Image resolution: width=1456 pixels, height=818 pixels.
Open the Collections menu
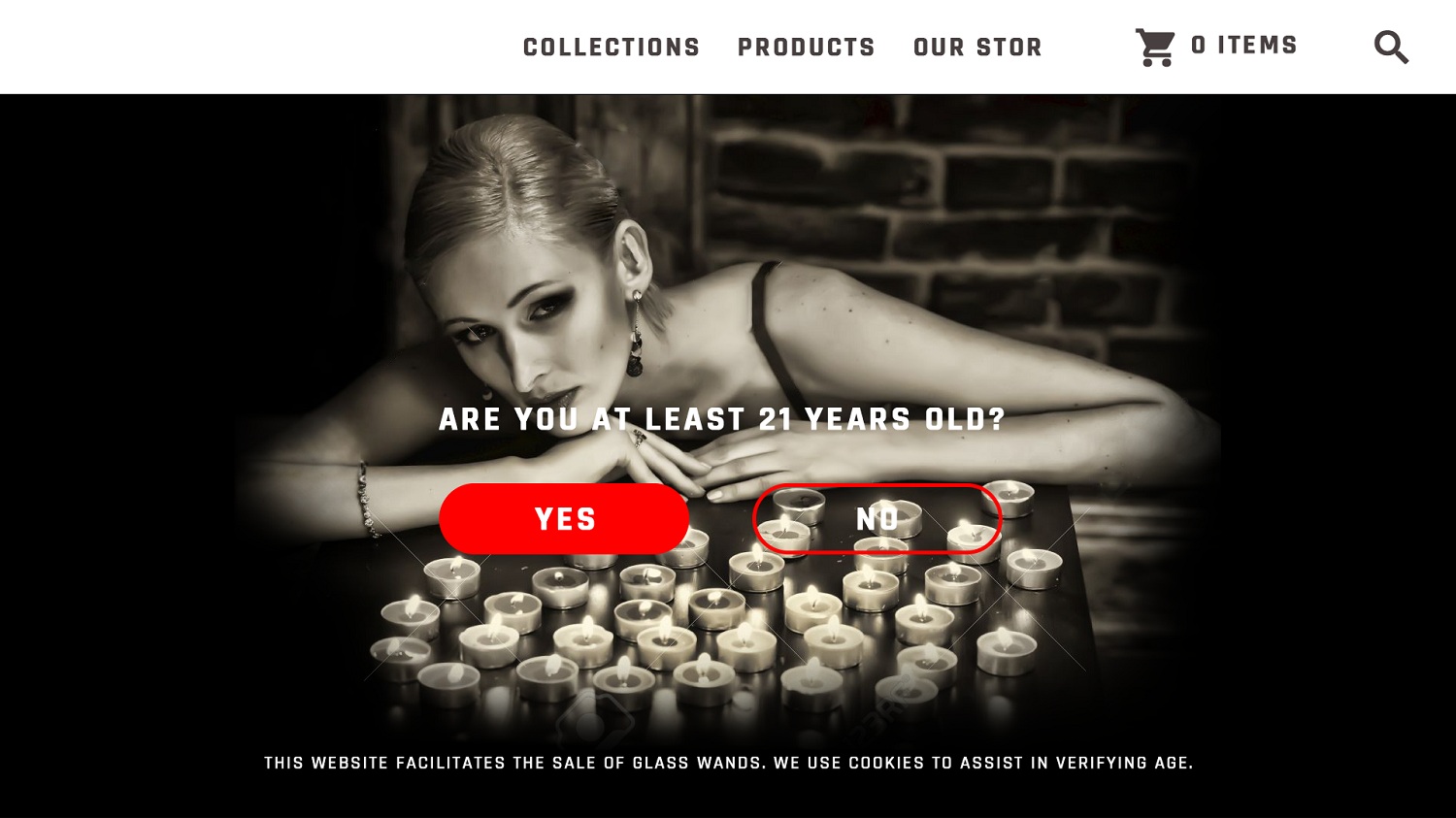click(x=612, y=47)
